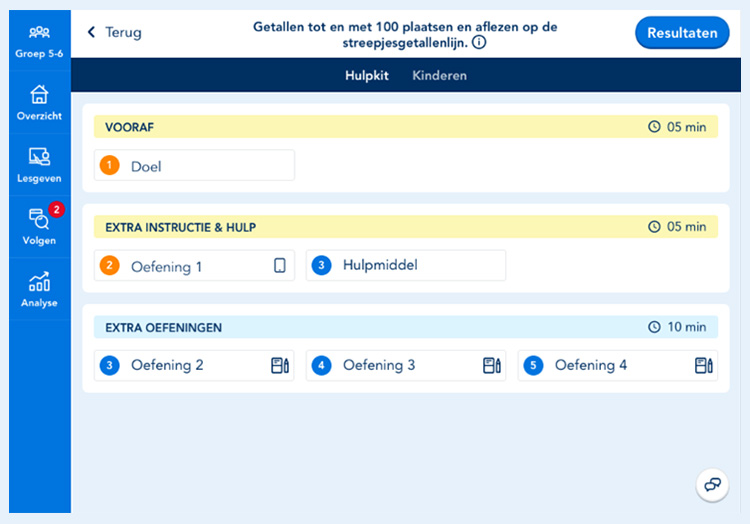Click the red badge showing 2

(56, 209)
